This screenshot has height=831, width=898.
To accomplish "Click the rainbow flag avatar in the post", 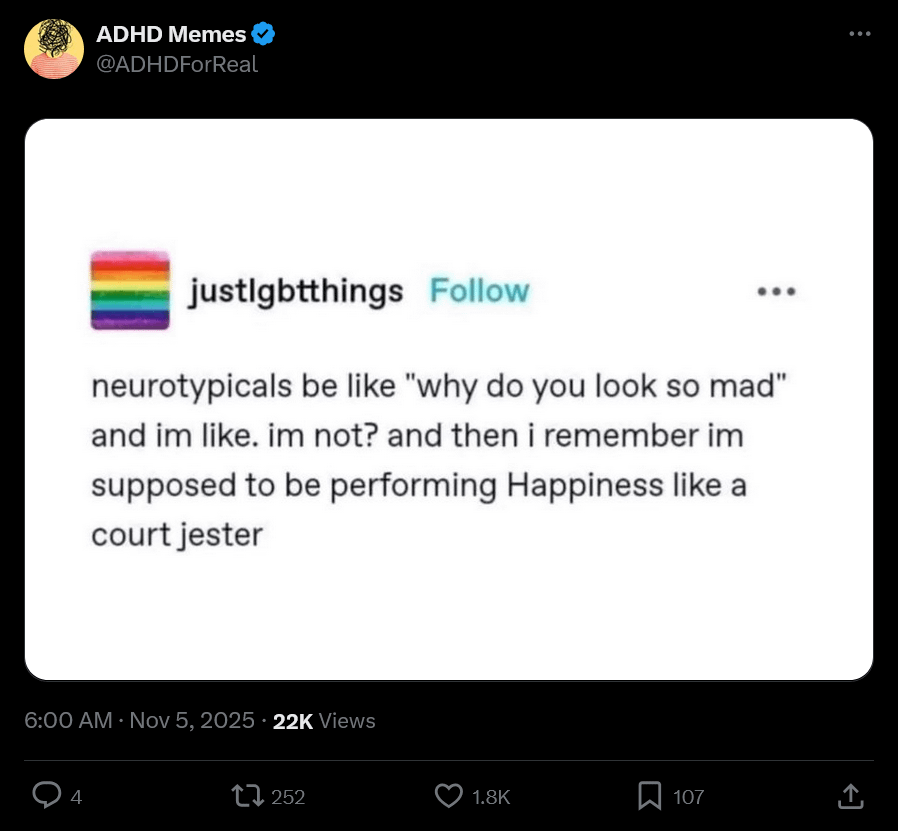I will tap(130, 290).
